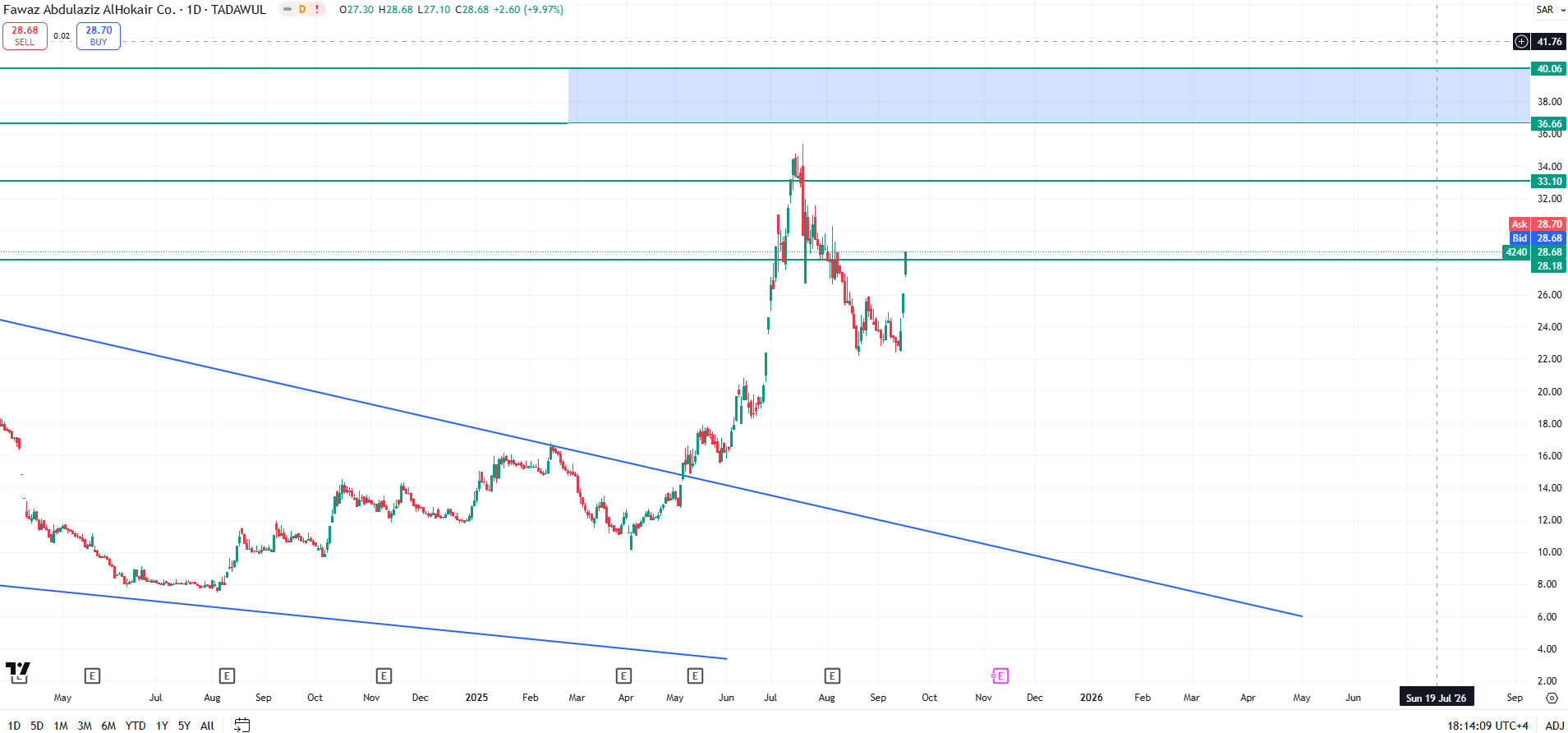Click the earnings marker near April 2025
Viewport: 1568px width, 733px height.
point(623,676)
